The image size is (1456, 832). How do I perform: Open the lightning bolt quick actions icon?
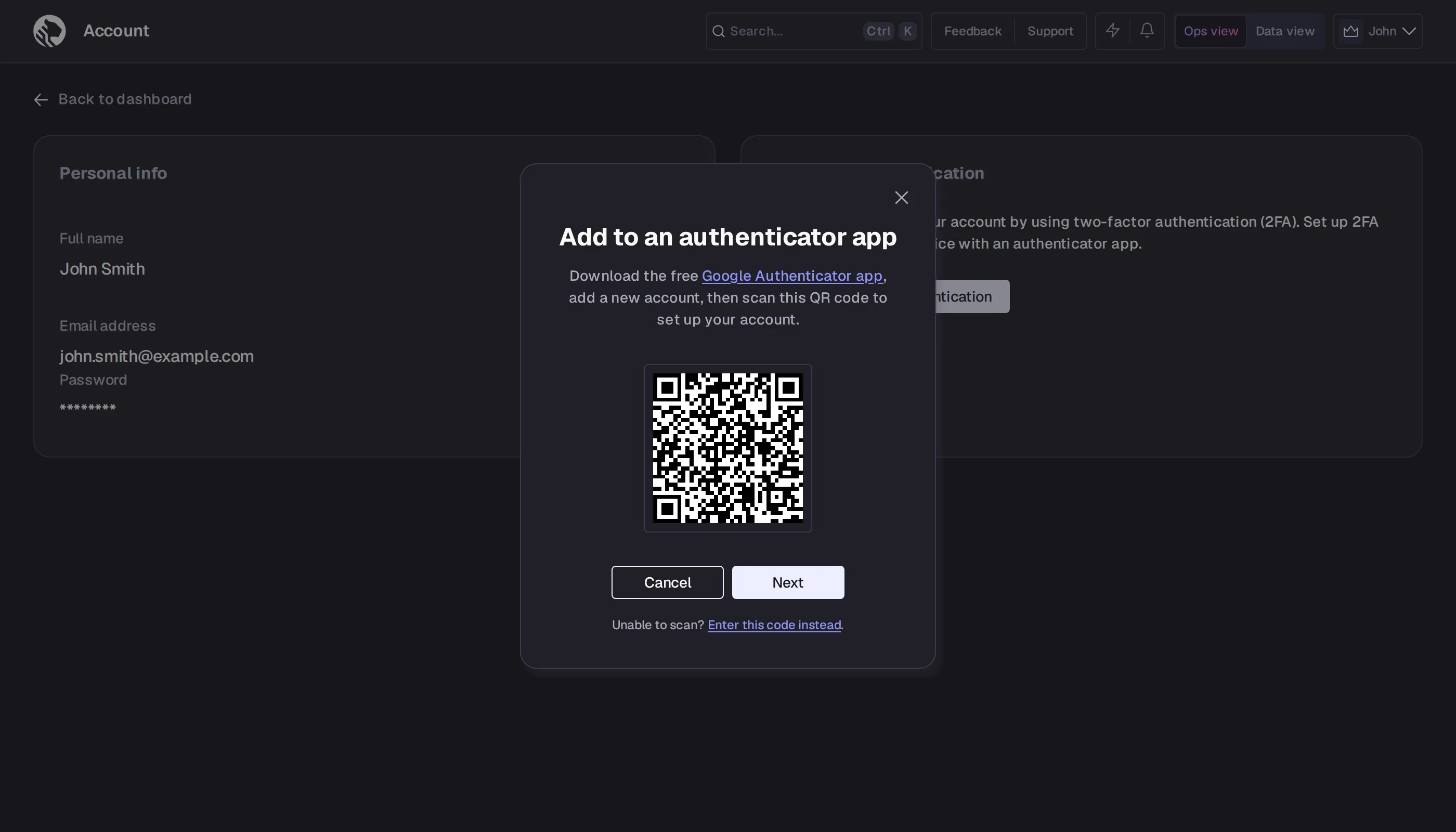pos(1112,30)
